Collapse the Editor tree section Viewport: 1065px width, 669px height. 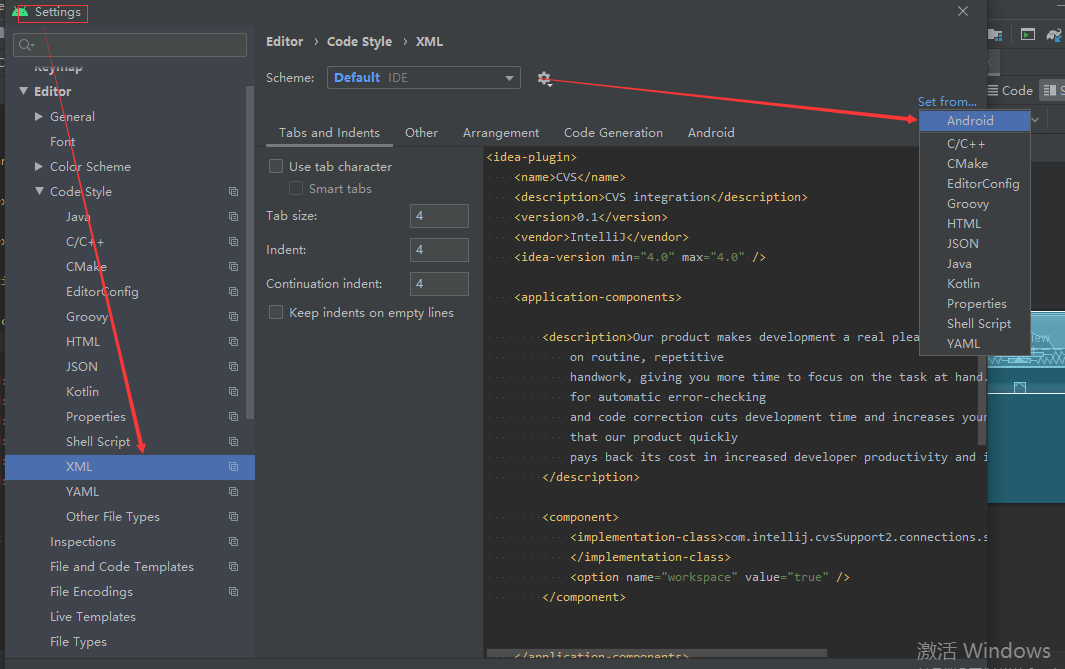pyautogui.click(x=24, y=91)
